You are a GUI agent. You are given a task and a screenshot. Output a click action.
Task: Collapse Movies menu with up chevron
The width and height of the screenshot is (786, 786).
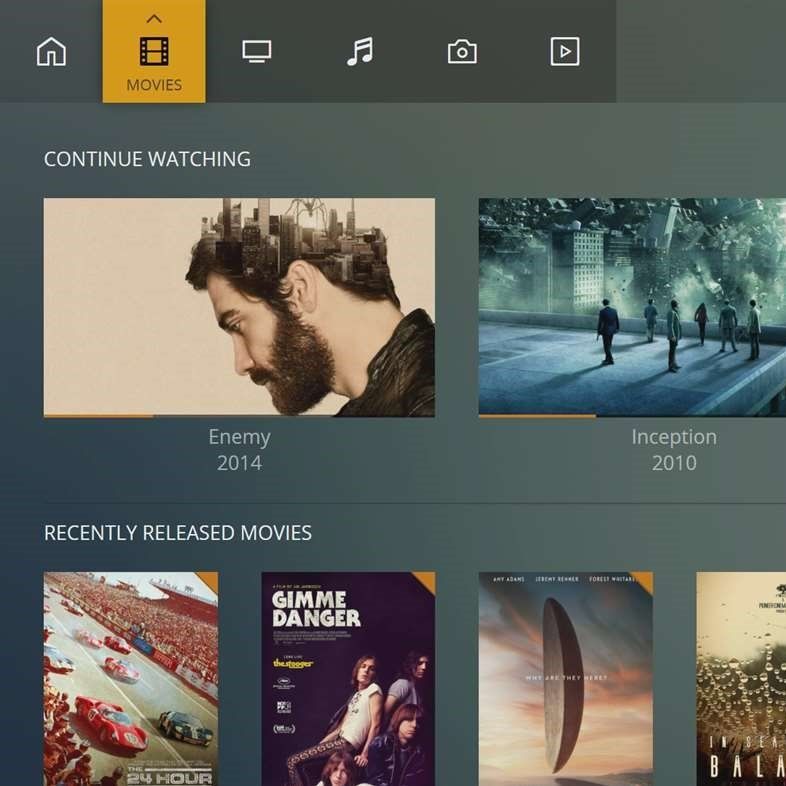(154, 19)
